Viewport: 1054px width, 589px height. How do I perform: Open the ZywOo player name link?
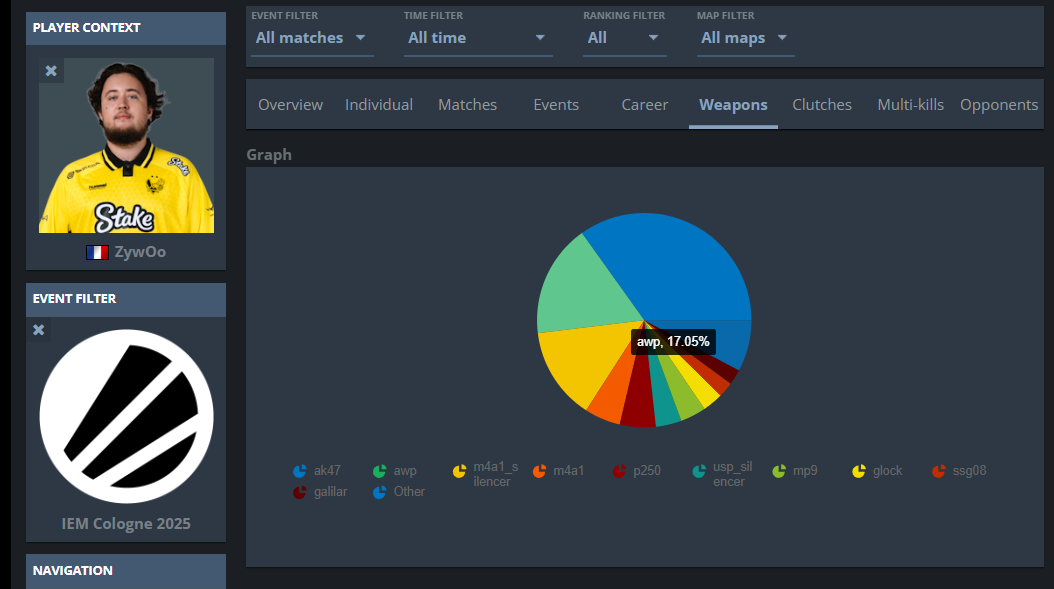click(x=140, y=252)
